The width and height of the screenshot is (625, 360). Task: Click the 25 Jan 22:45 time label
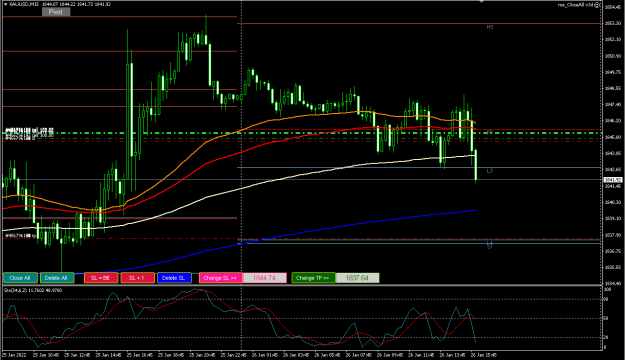pyautogui.click(x=234, y=355)
